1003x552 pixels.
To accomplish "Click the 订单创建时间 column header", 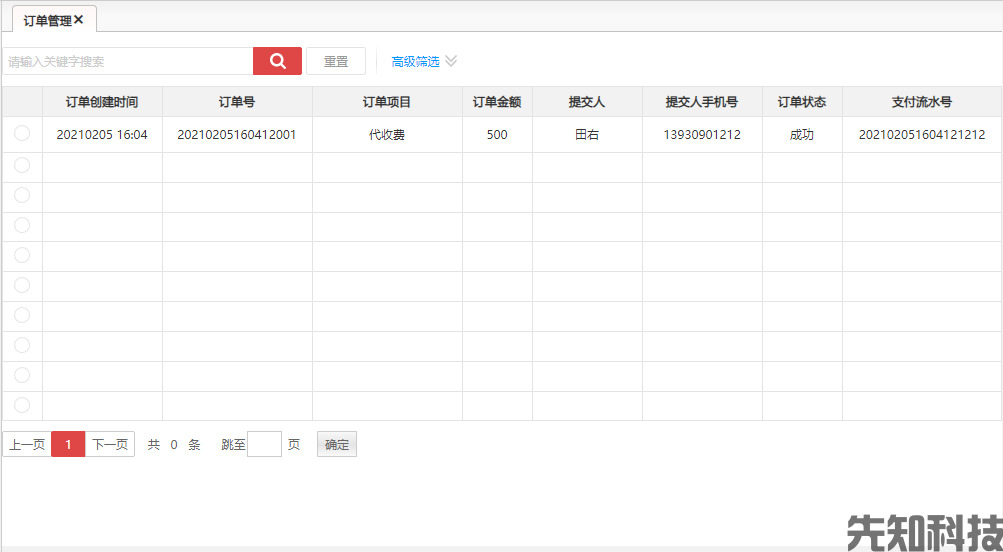I will click(102, 102).
